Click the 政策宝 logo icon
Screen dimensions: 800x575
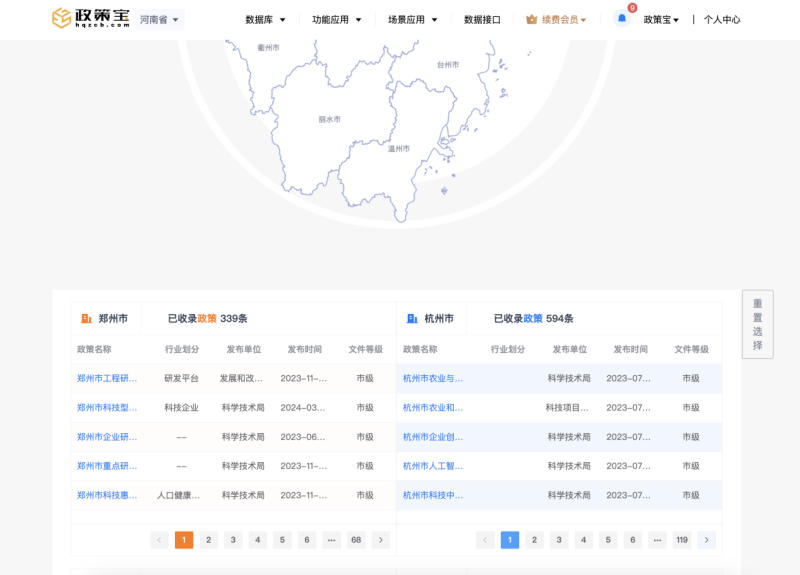(62, 19)
